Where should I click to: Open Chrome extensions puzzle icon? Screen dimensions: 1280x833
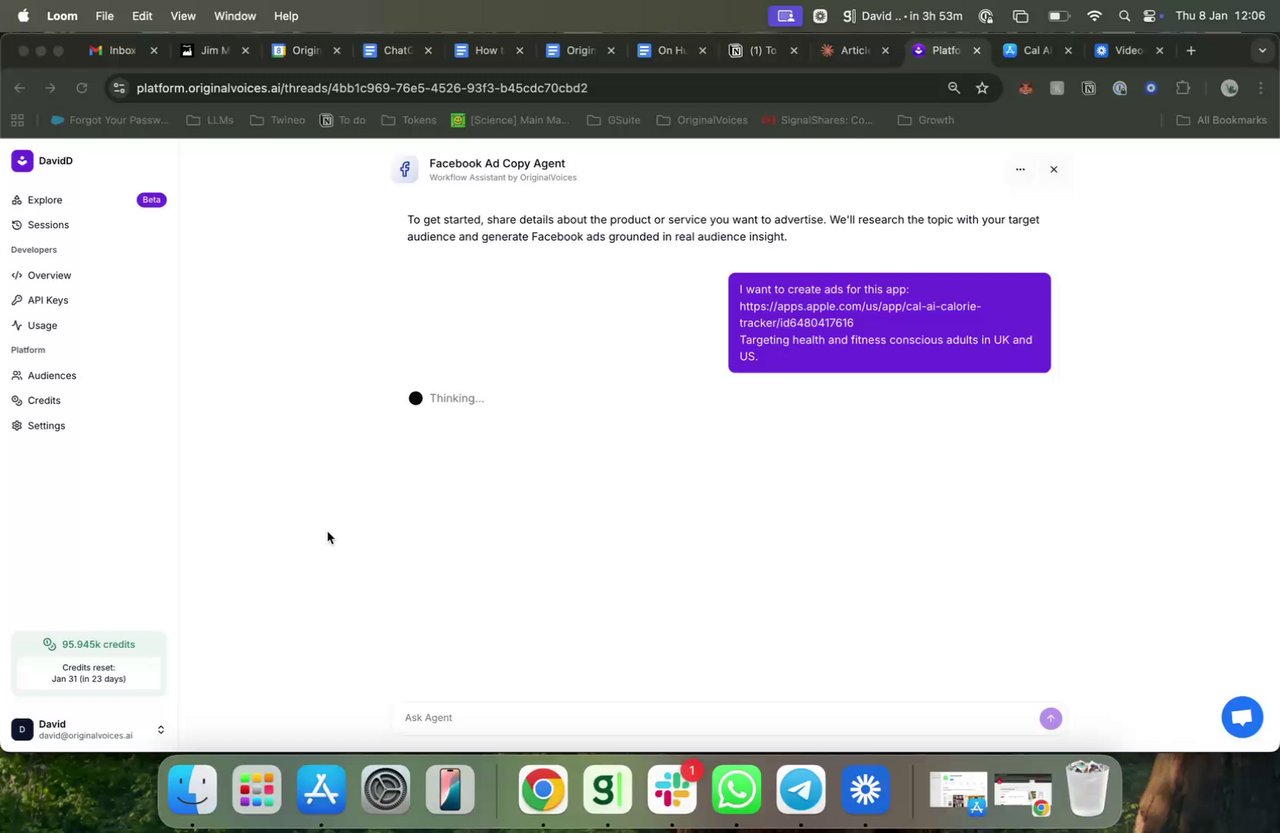(1183, 88)
